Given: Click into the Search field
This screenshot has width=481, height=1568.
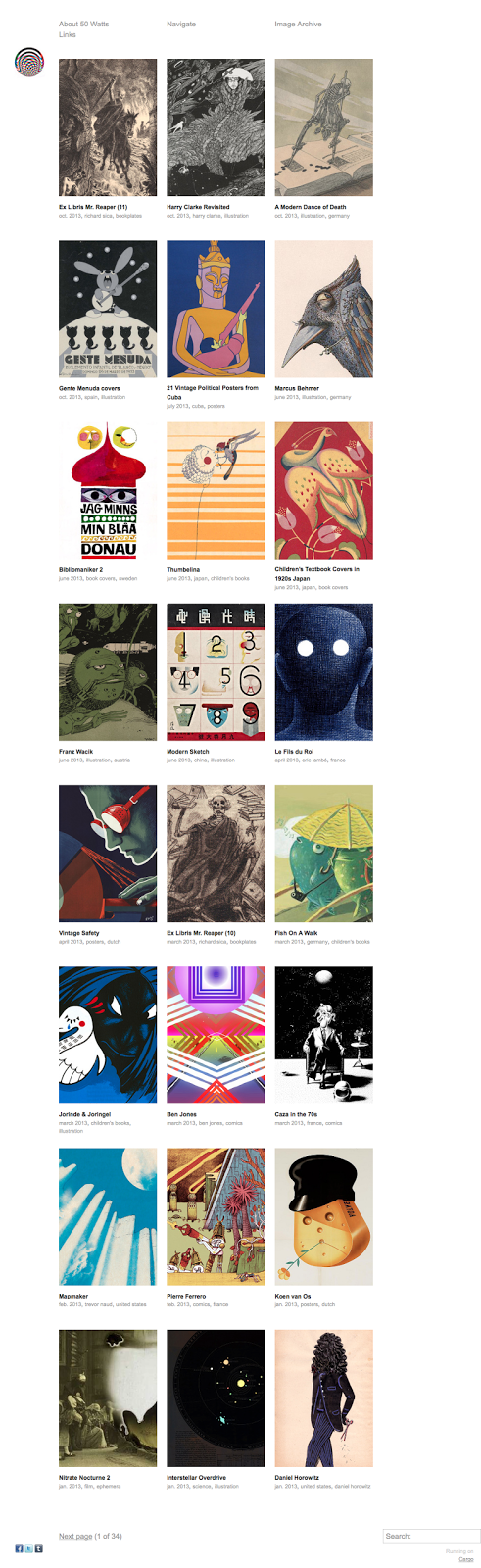Looking at the screenshot, I should pyautogui.click(x=431, y=1536).
